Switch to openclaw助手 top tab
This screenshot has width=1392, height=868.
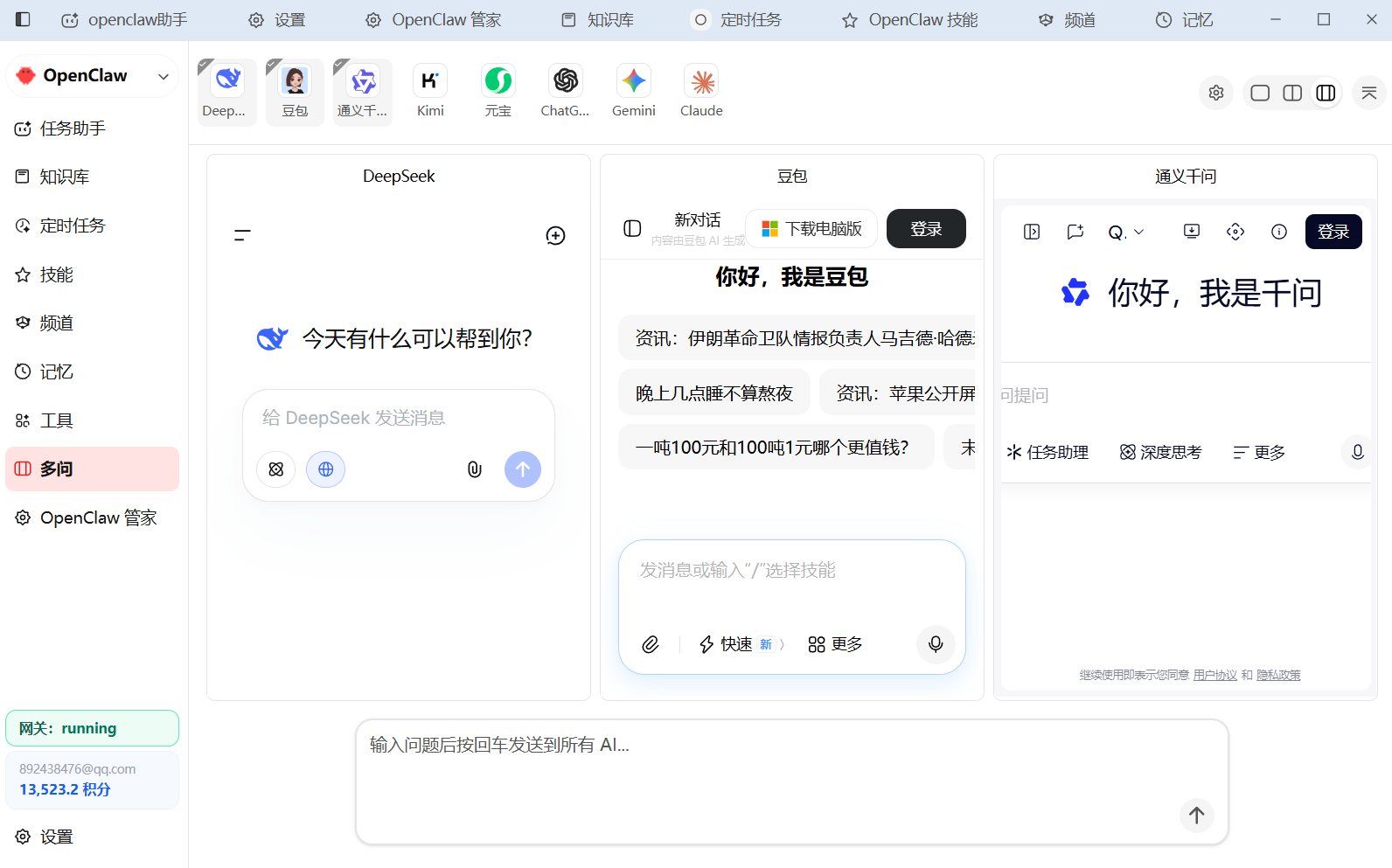coord(124,19)
